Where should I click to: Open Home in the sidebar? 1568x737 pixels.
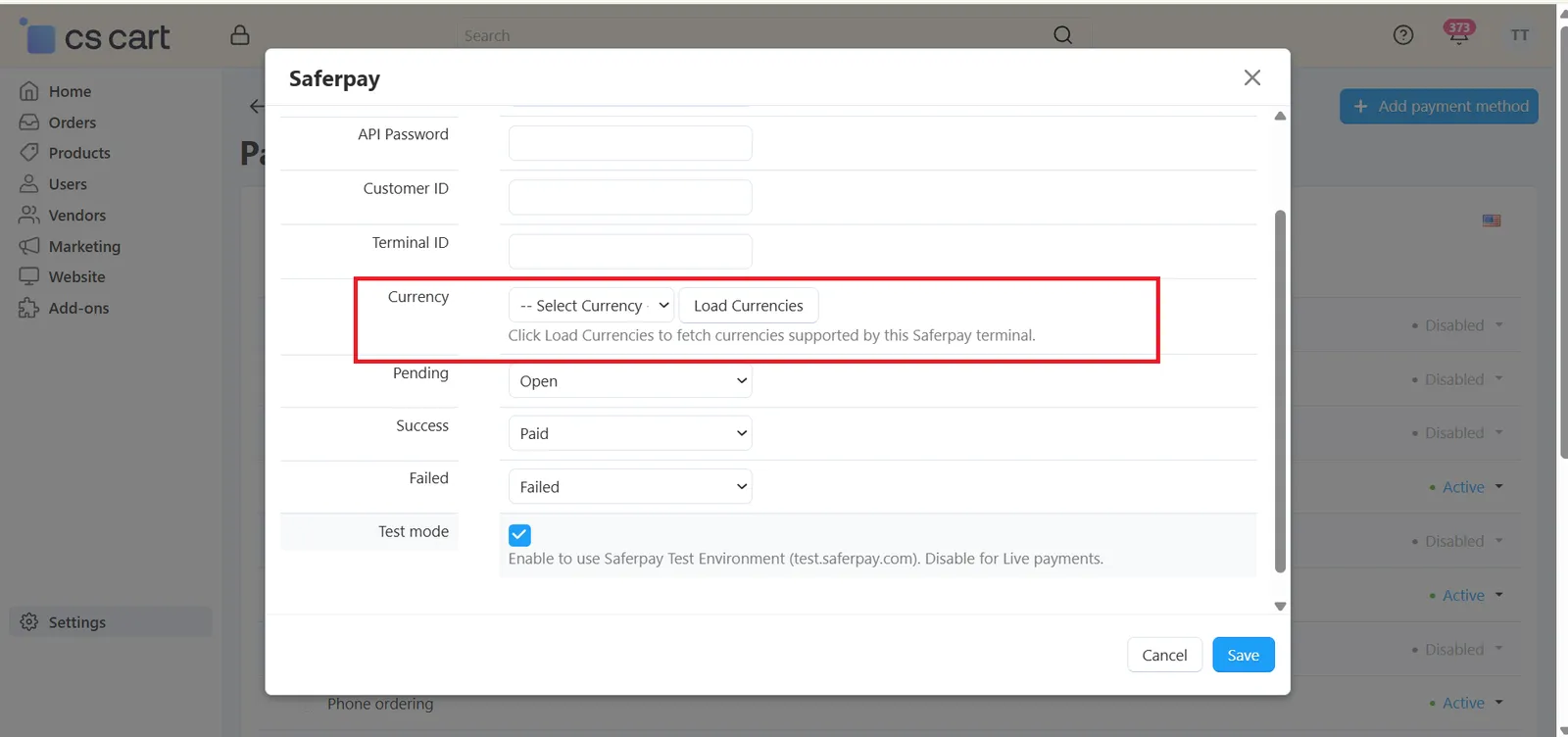tap(70, 91)
